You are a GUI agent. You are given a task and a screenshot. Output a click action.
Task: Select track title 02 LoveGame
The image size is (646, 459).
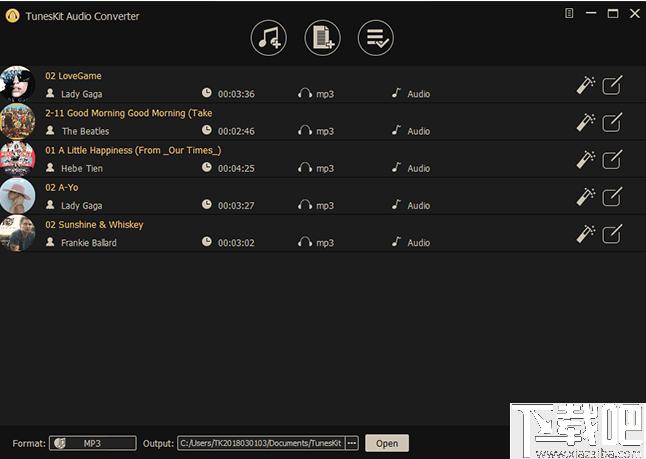(73, 76)
